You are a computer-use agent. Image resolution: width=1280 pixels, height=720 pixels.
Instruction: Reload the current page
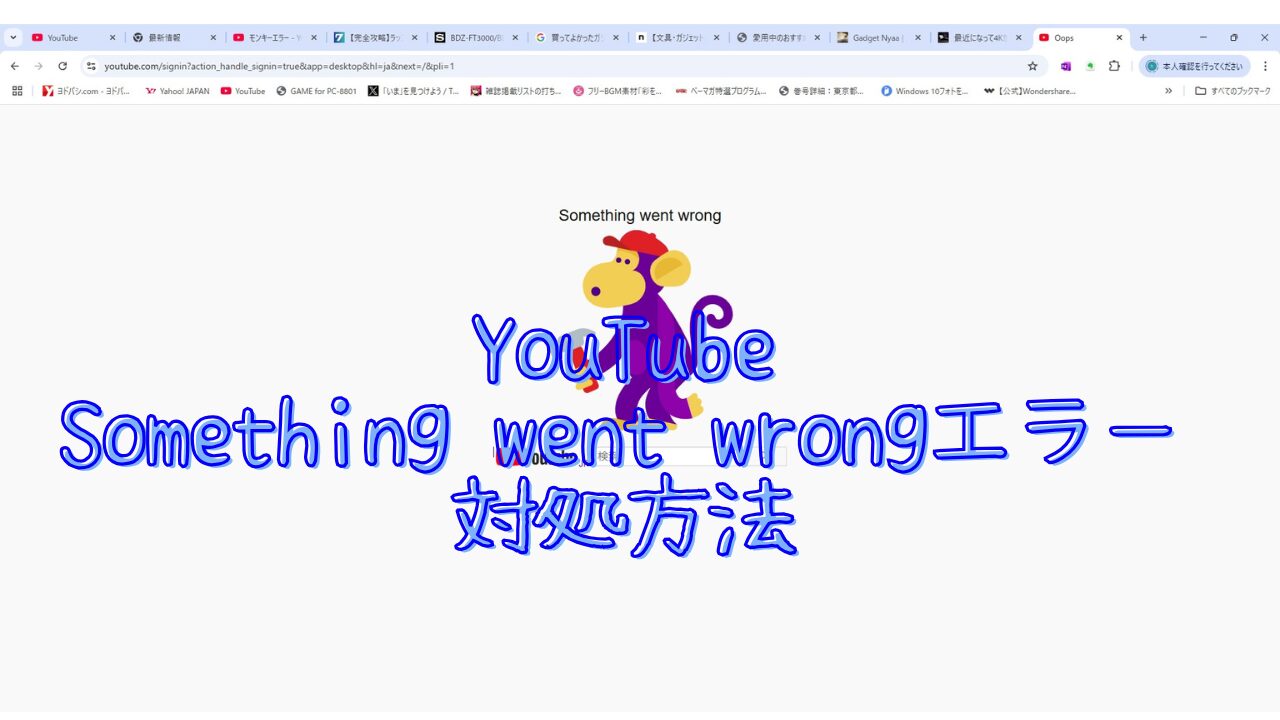pos(62,66)
